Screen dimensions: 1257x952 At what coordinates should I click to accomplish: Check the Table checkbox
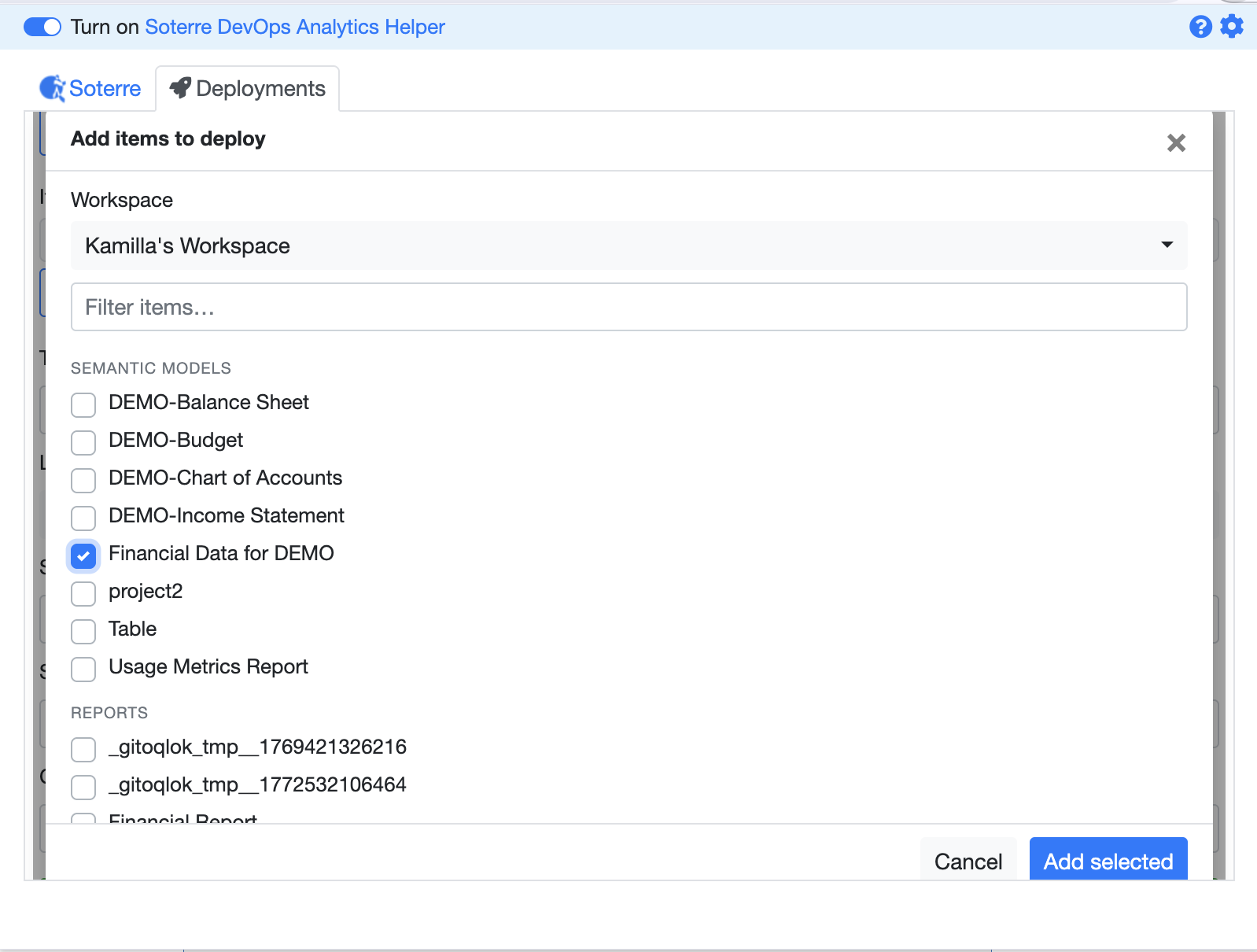click(x=83, y=631)
